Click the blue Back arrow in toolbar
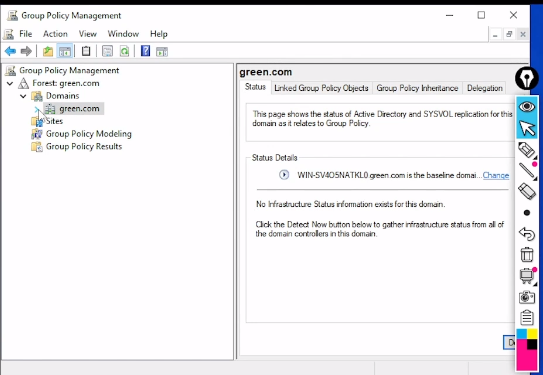Image resolution: width=543 pixels, height=375 pixels. click(10, 52)
